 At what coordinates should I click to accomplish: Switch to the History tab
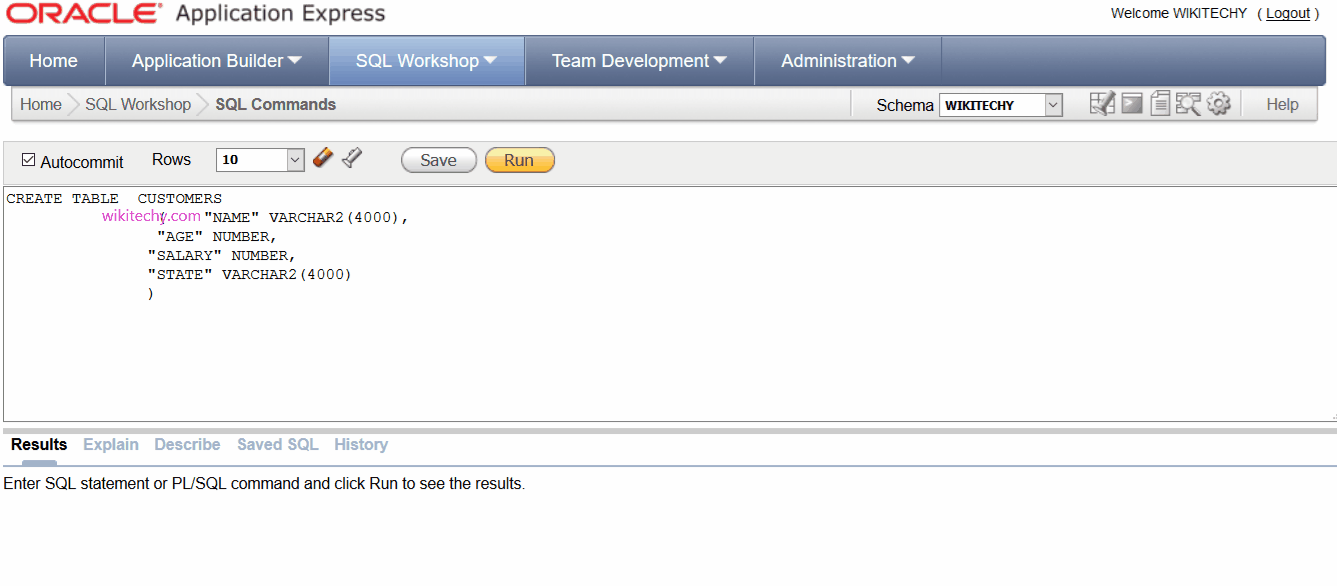point(361,444)
